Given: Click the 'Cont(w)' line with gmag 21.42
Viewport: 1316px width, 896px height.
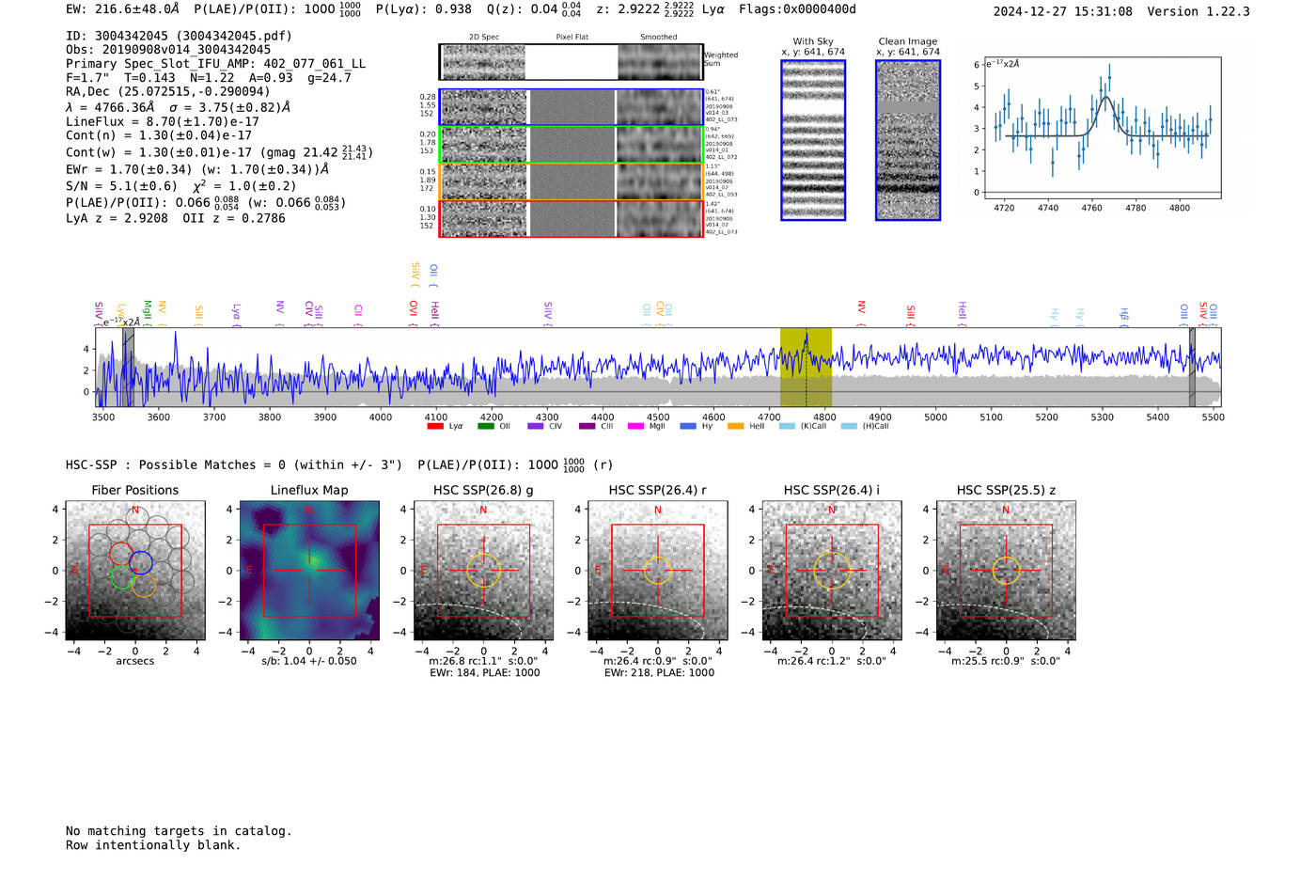Looking at the screenshot, I should pos(219,151).
